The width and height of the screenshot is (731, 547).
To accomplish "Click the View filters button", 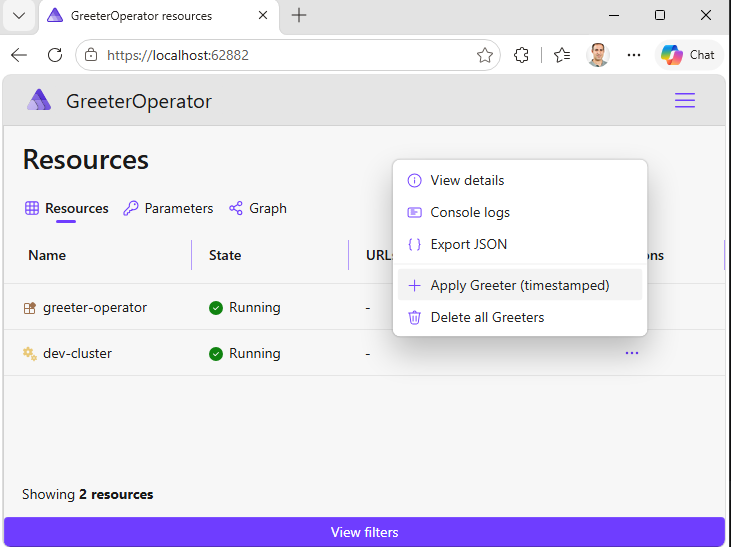I will coord(365,532).
